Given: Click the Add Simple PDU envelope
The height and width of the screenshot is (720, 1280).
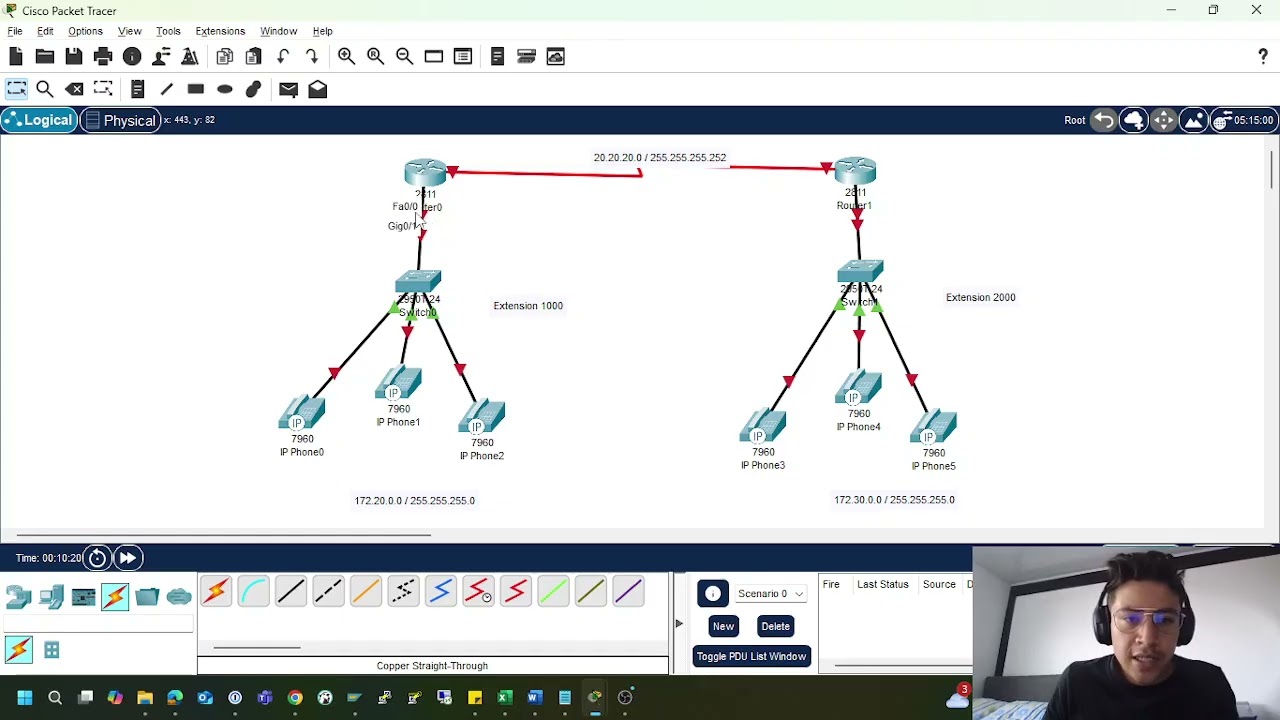Looking at the screenshot, I should pos(288,89).
